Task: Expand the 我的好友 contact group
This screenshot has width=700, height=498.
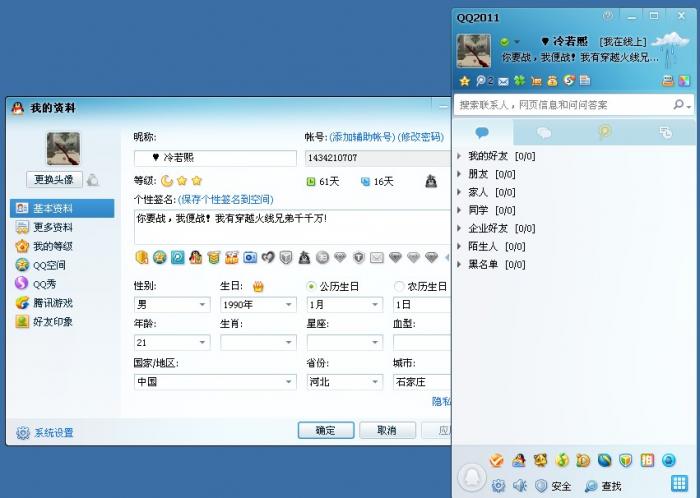Action: (459, 156)
